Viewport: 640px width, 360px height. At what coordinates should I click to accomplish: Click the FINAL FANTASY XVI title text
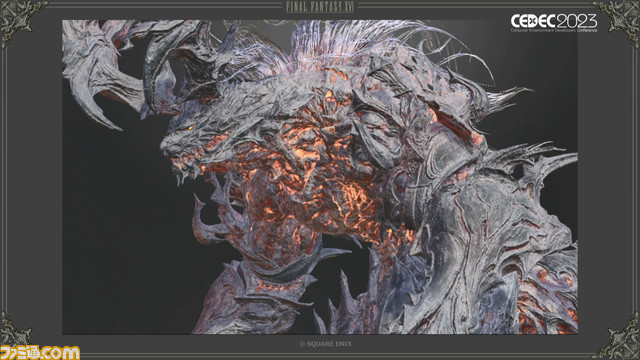[x=320, y=7]
